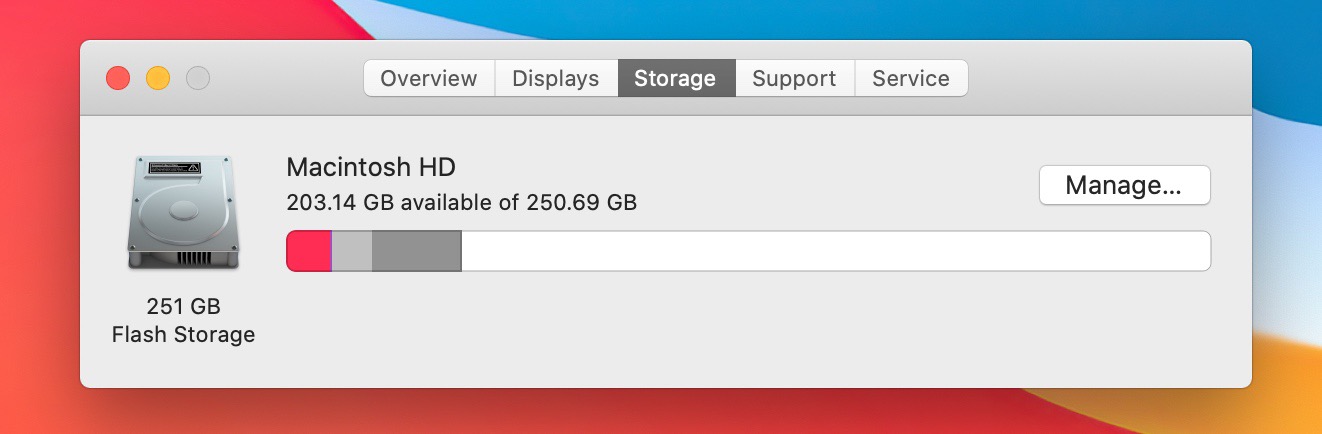Click the grayed-out zoom window button
This screenshot has width=1322, height=434.
tap(198, 78)
